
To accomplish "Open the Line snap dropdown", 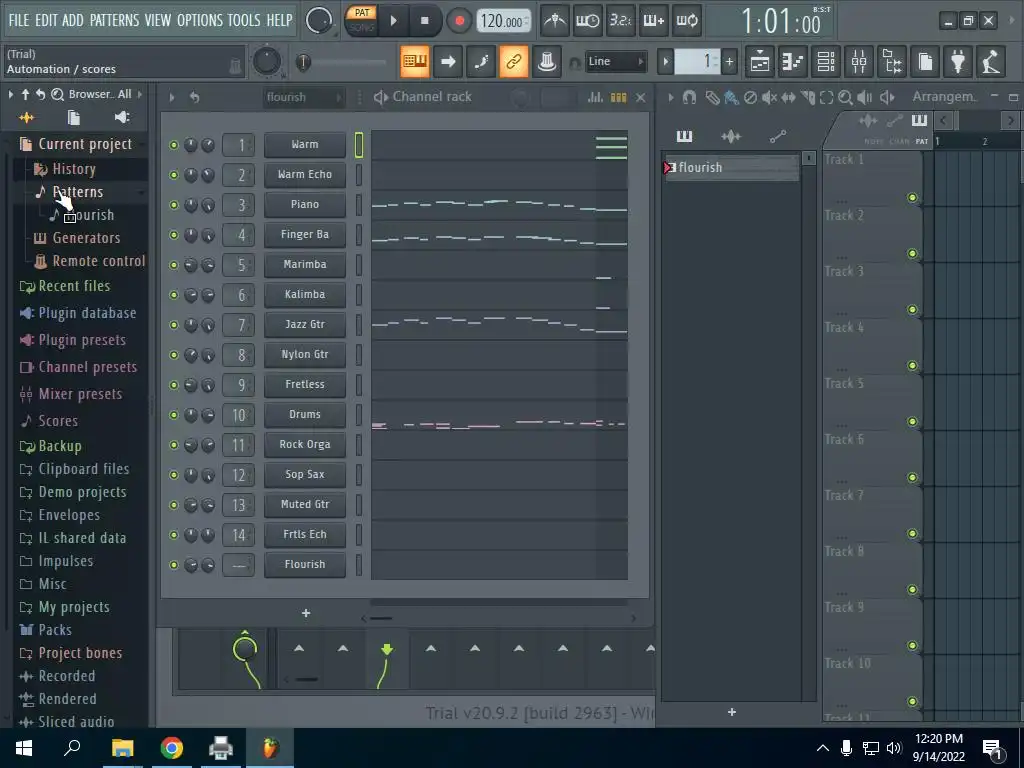I will click(x=615, y=61).
